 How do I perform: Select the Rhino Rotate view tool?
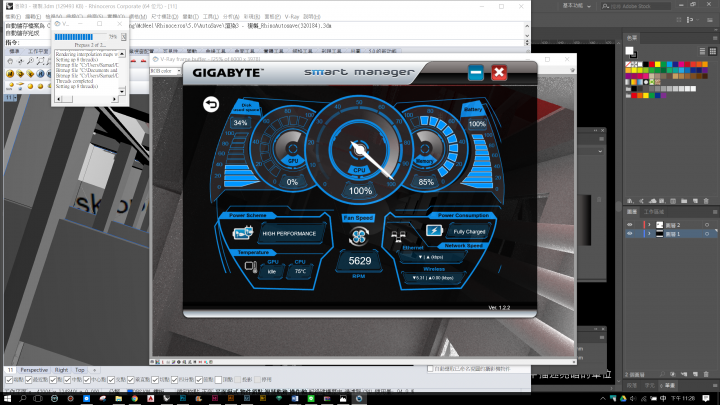tap(20, 61)
